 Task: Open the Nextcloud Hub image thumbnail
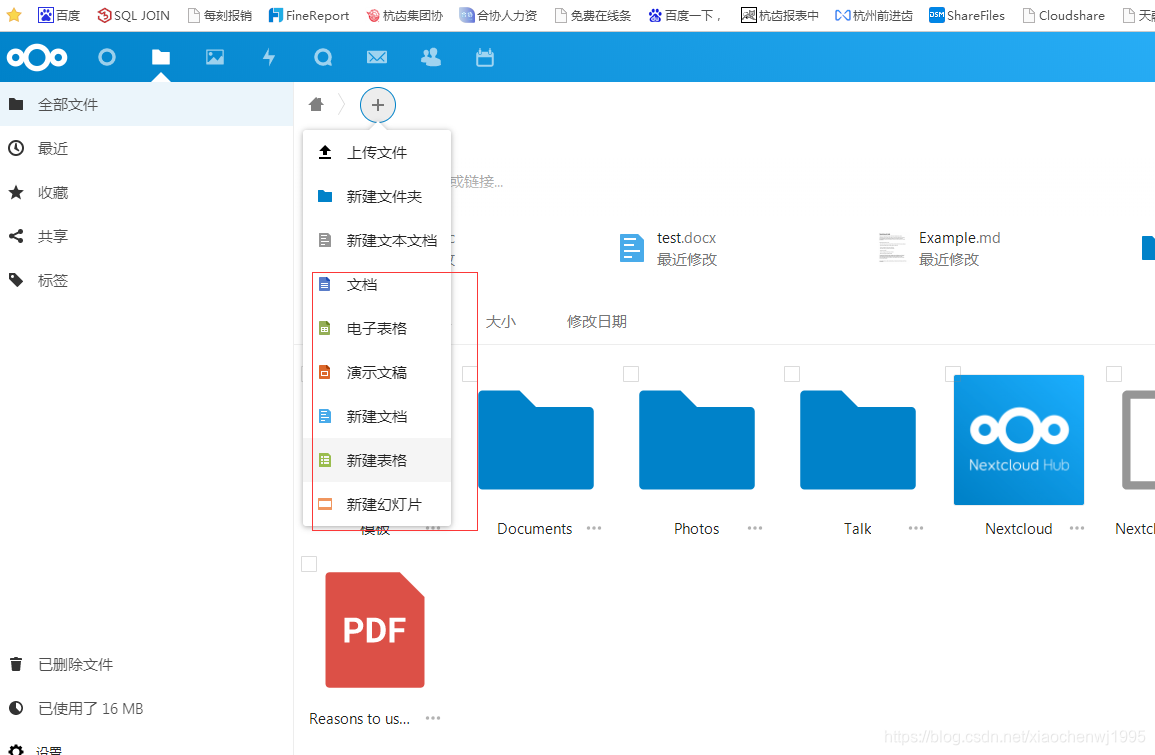1019,440
